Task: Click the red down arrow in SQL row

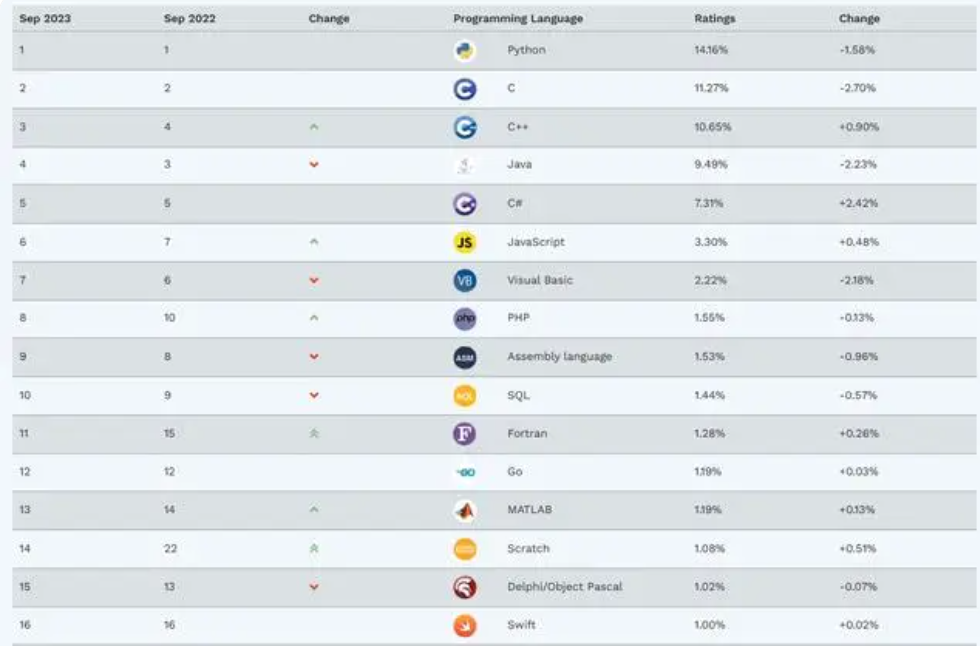Action: [x=314, y=395]
